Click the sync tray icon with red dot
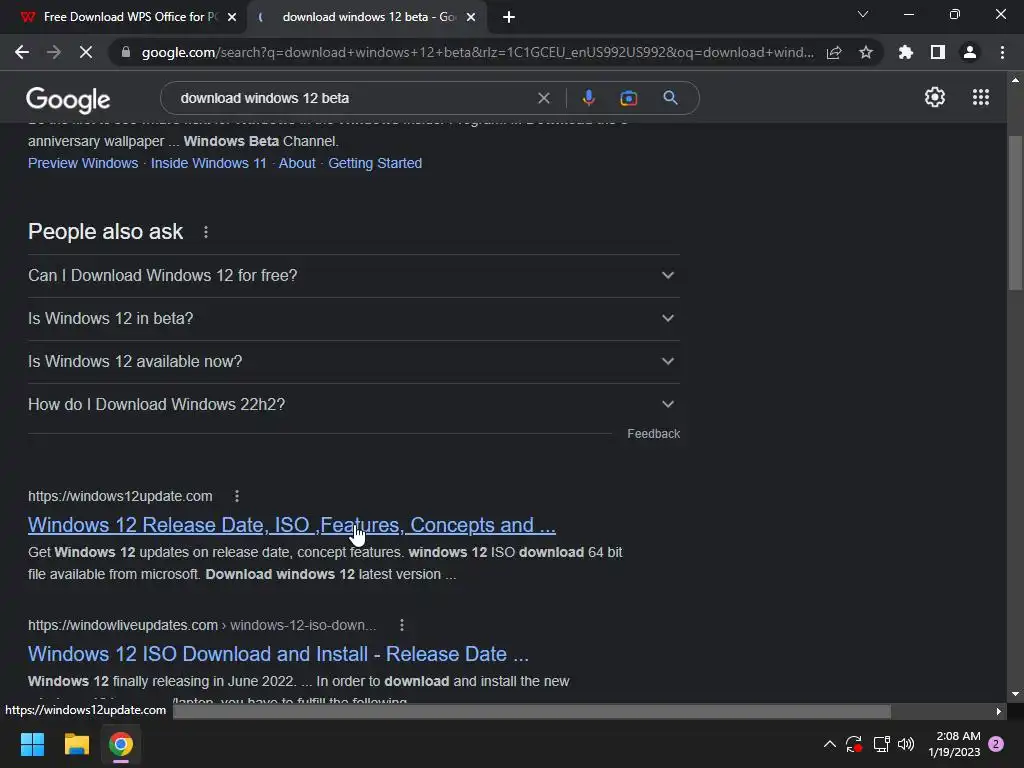This screenshot has width=1024, height=768. 854,744
